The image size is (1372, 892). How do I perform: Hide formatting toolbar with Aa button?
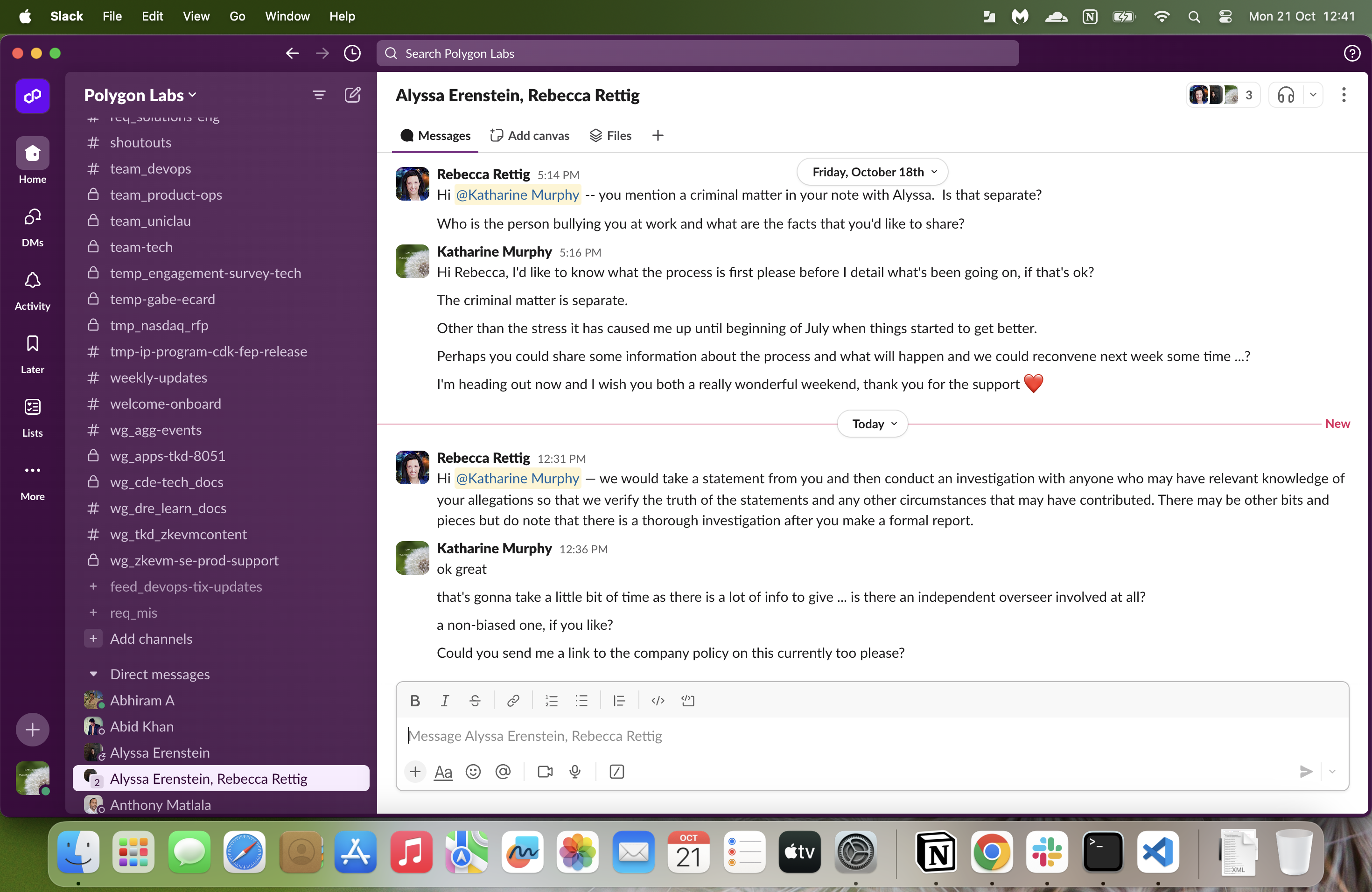[x=443, y=772]
